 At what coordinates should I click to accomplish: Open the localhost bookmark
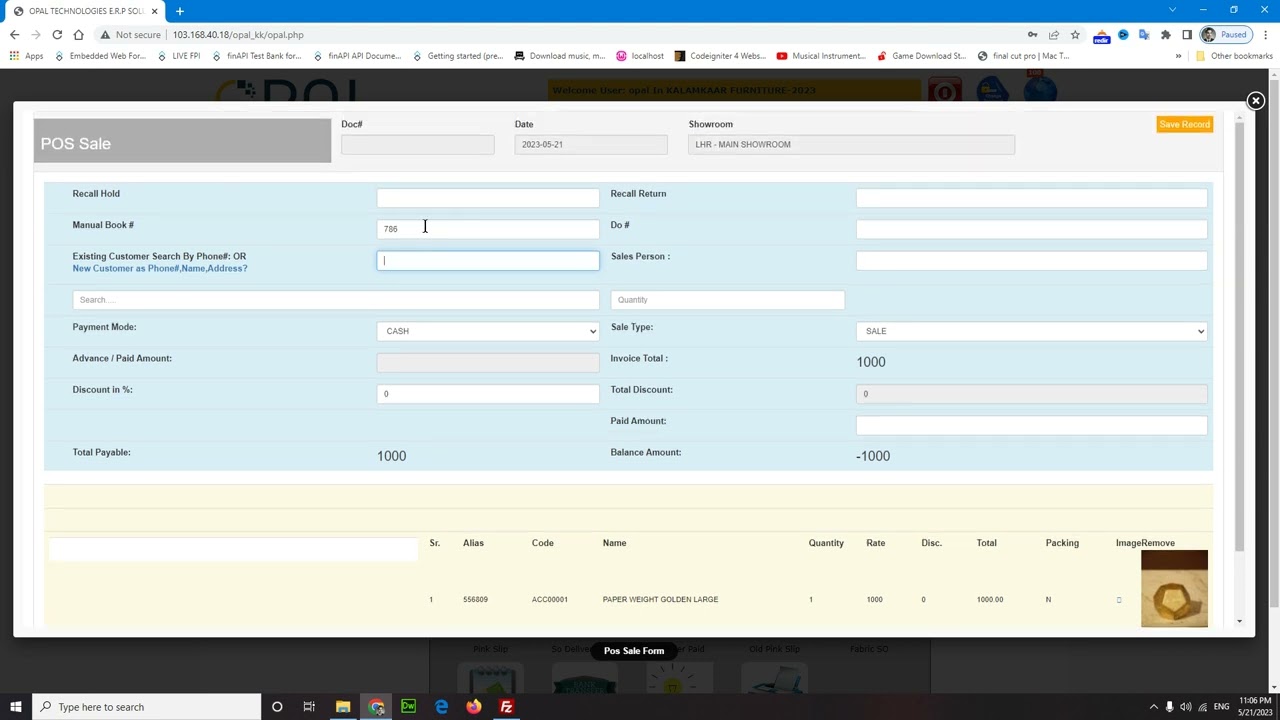[x=639, y=56]
